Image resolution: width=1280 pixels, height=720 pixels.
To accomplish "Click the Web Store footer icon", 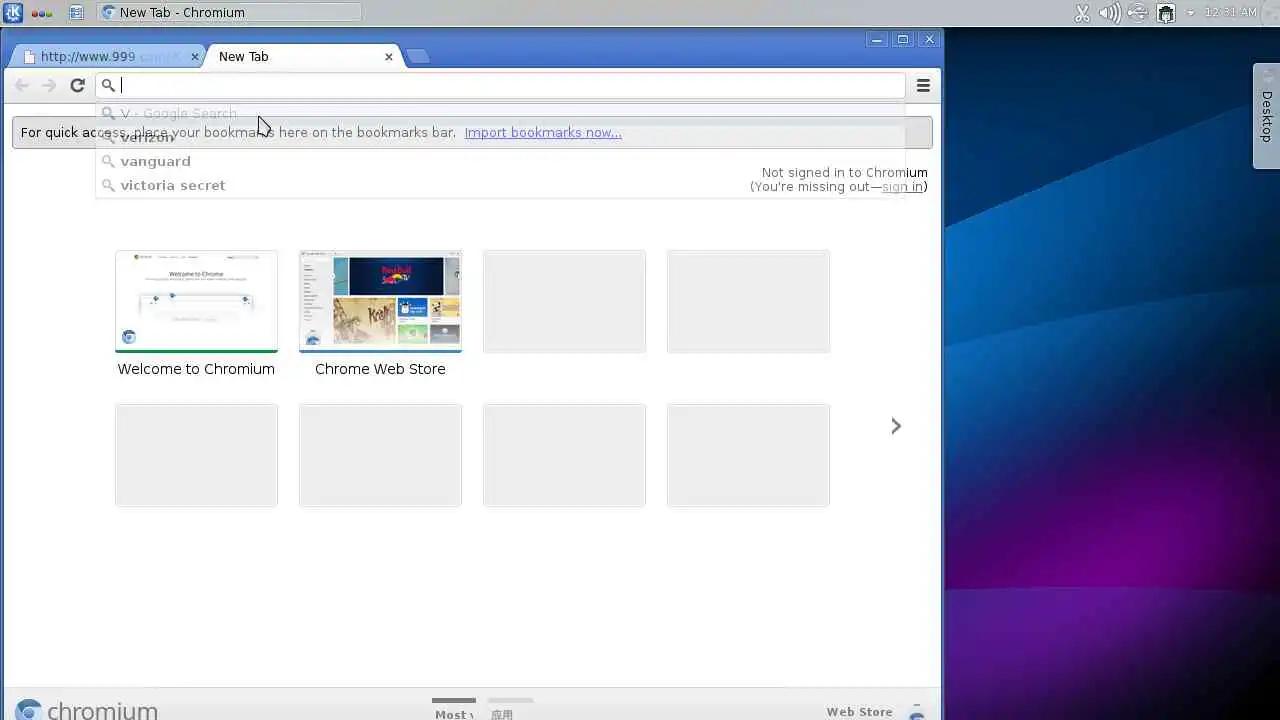I will point(917,712).
